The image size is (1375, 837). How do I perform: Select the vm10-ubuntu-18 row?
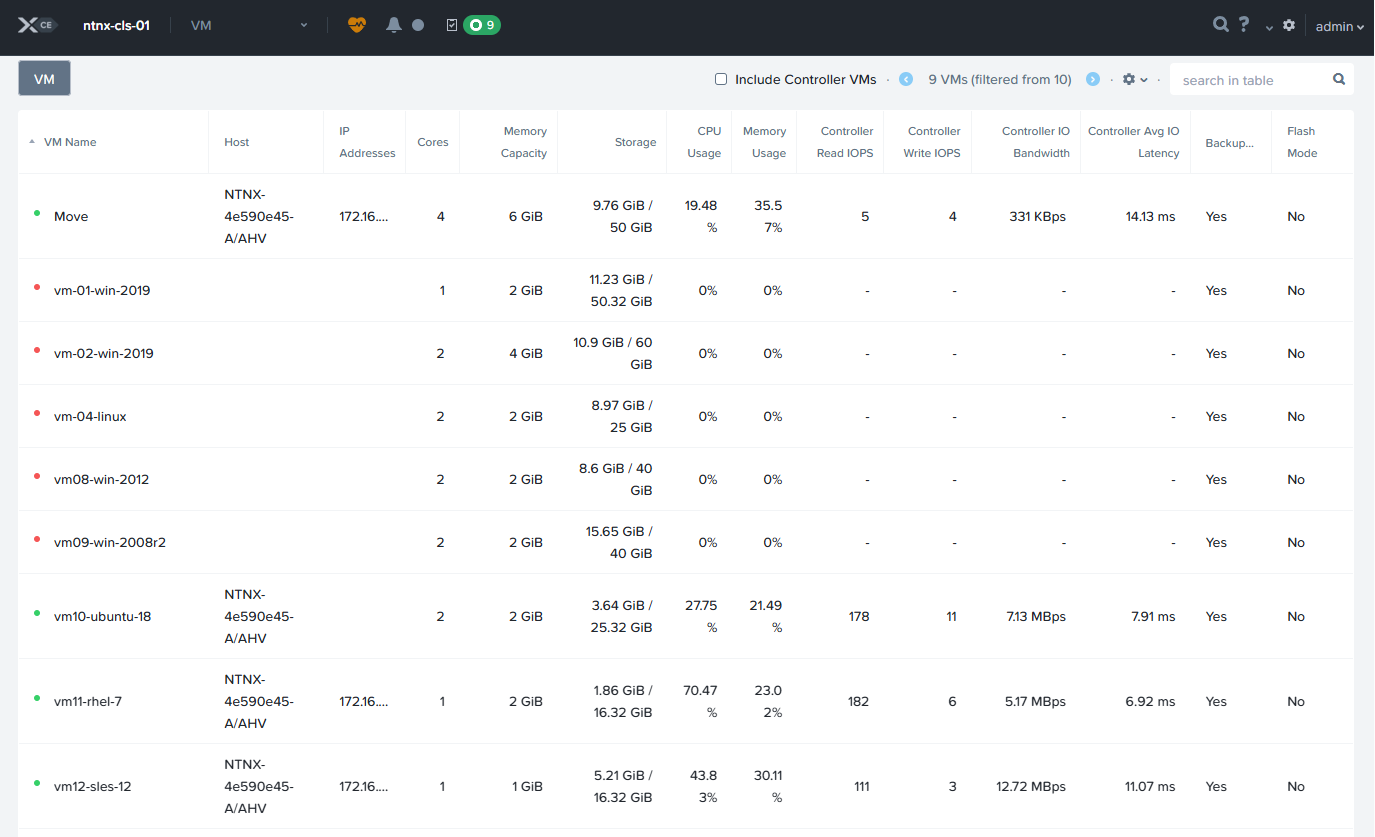click(102, 616)
